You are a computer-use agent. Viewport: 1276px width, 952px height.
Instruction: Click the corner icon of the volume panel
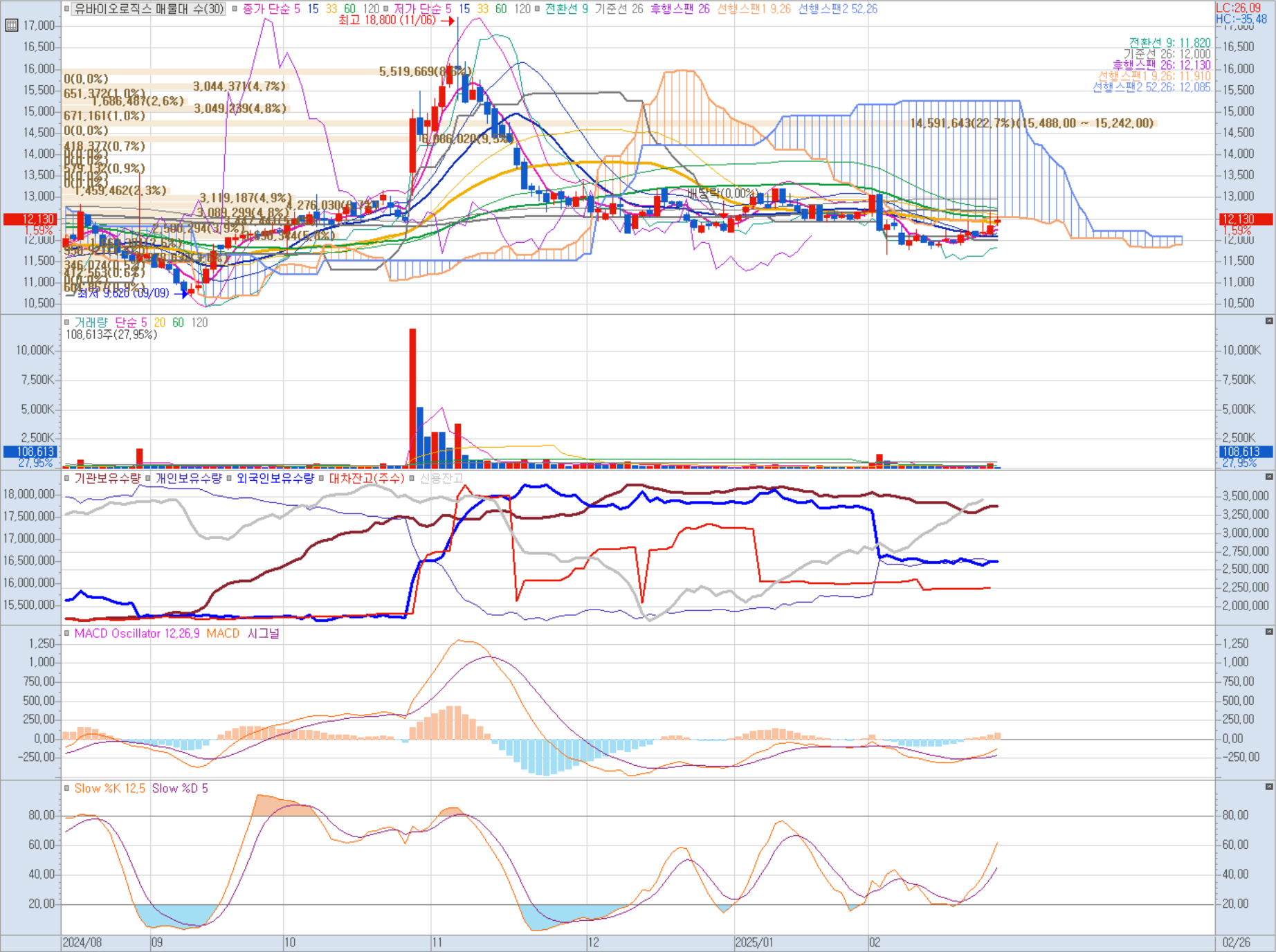1268,321
